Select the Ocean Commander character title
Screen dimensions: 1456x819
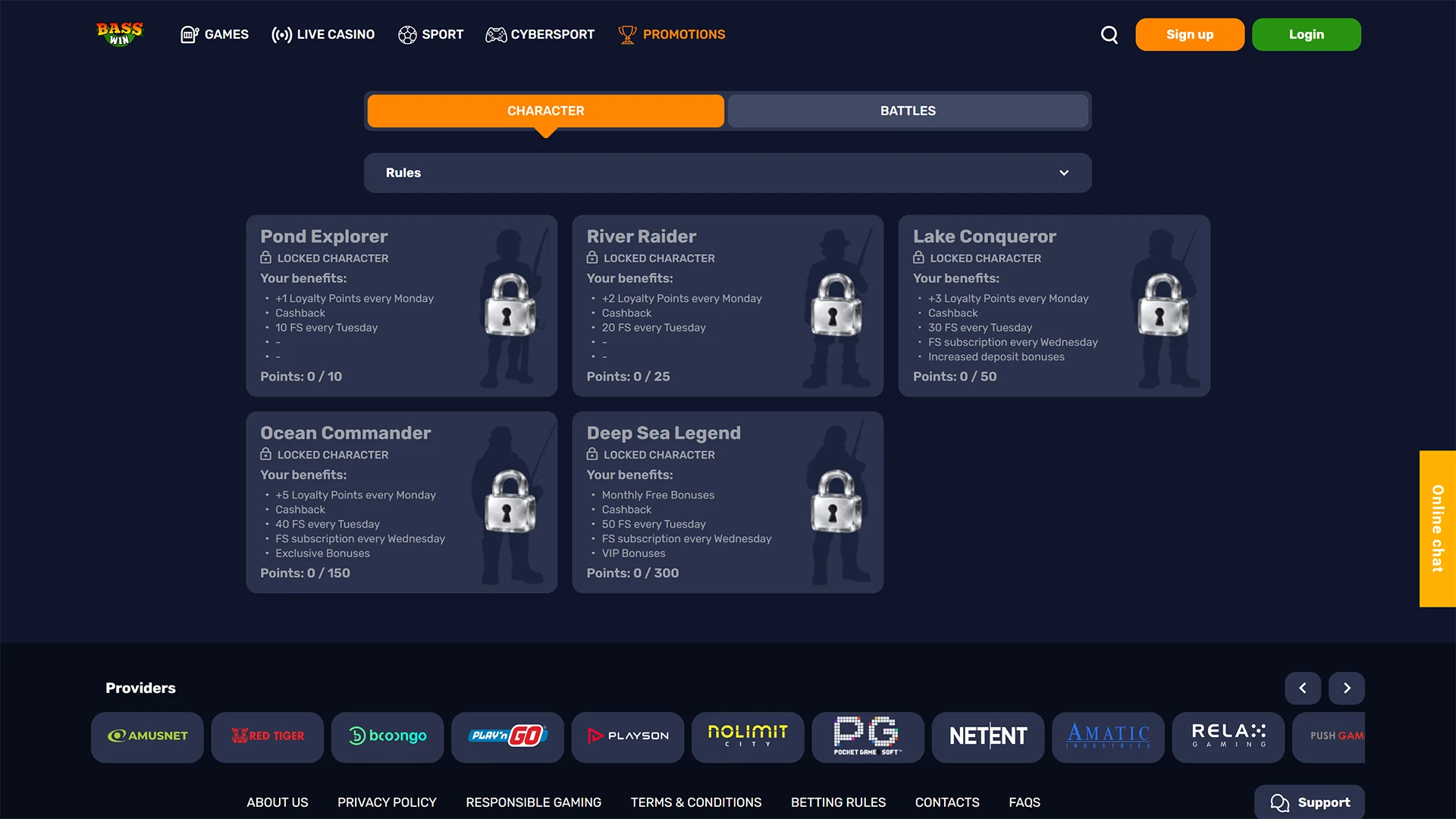pos(345,433)
